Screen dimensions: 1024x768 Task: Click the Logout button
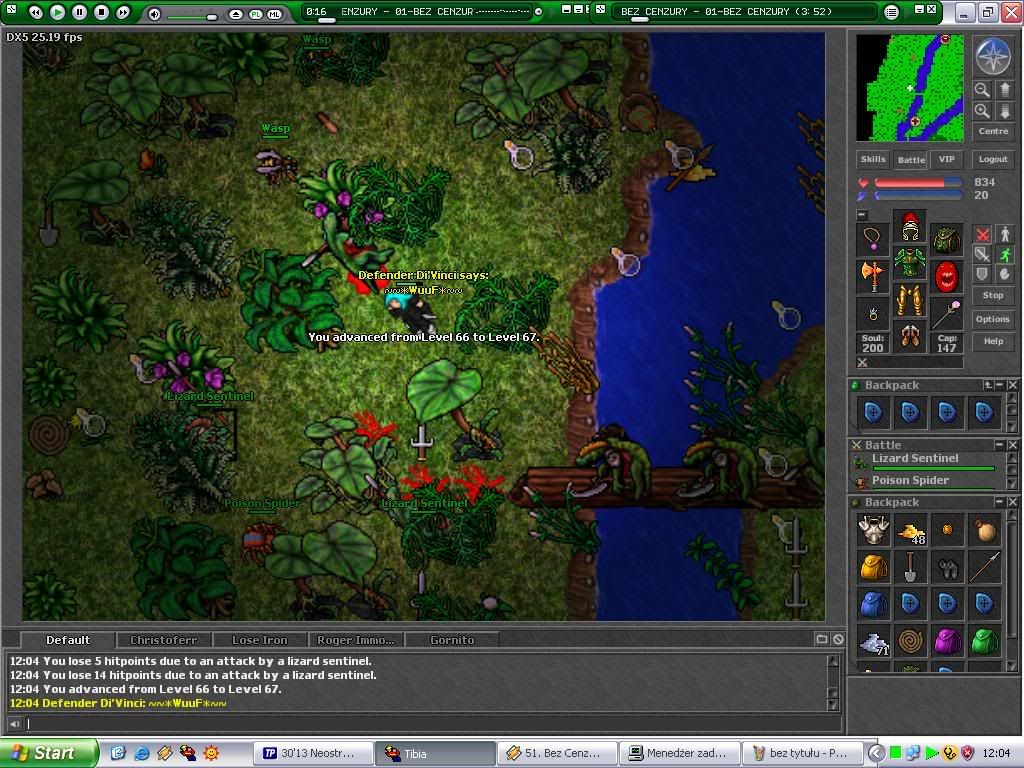[993, 159]
